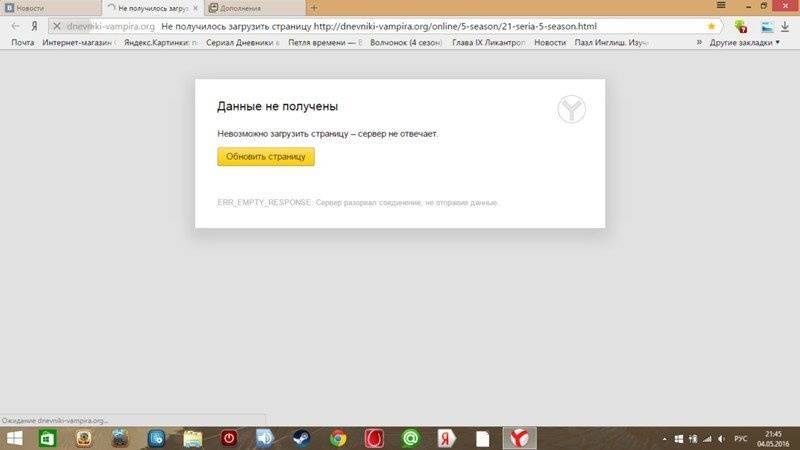The width and height of the screenshot is (800, 450).
Task: Open the Глава IX Ликантроп bookmark
Action: pos(488,43)
